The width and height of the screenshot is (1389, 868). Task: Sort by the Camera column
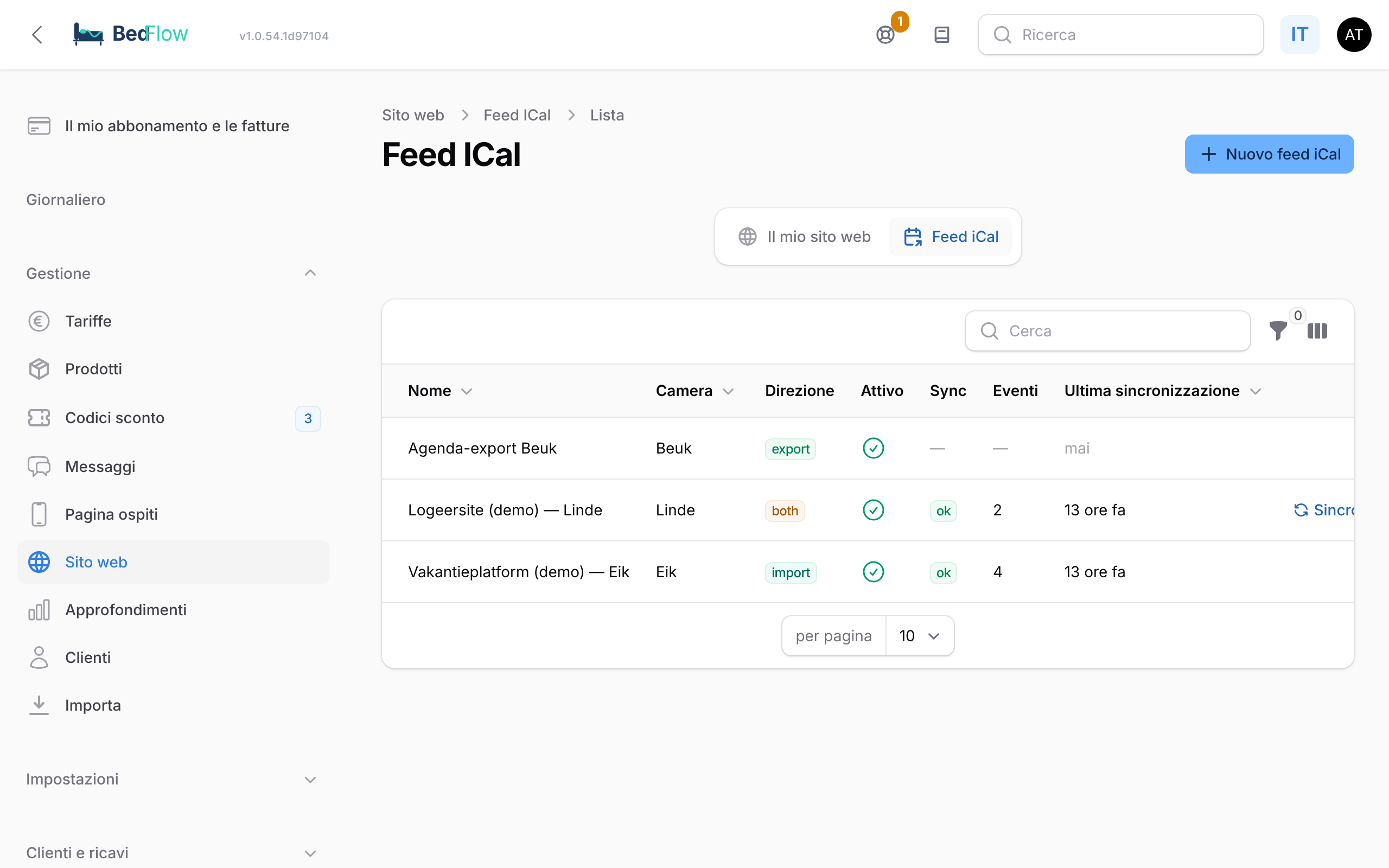click(694, 391)
